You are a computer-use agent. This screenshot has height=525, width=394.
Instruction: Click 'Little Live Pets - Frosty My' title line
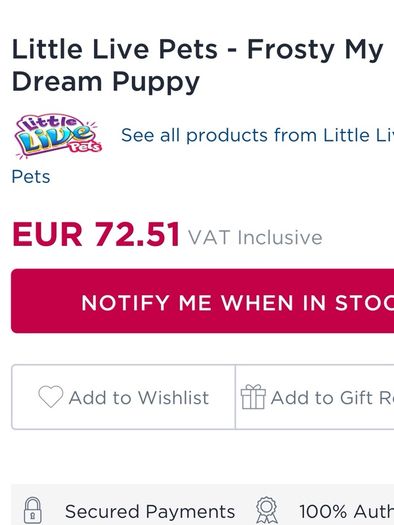(198, 50)
